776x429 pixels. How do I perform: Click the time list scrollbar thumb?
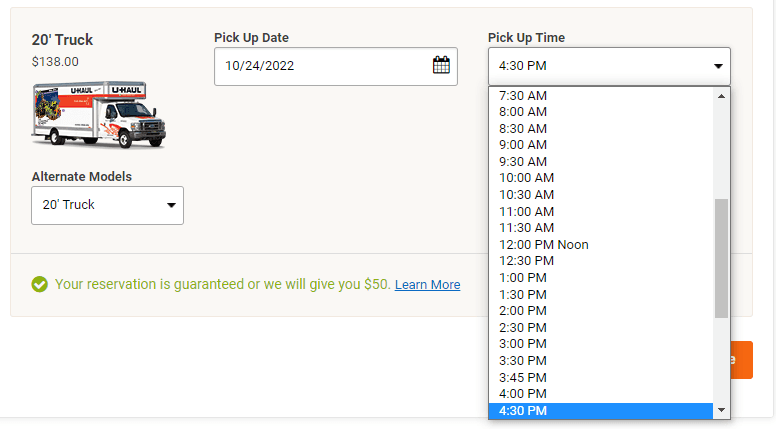click(721, 258)
